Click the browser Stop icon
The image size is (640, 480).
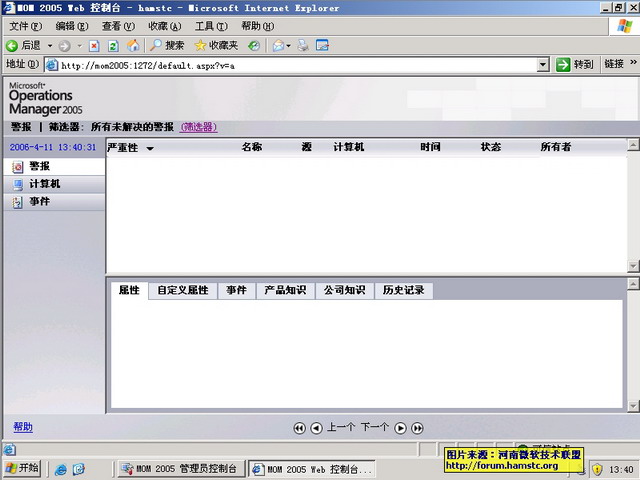coord(94,45)
